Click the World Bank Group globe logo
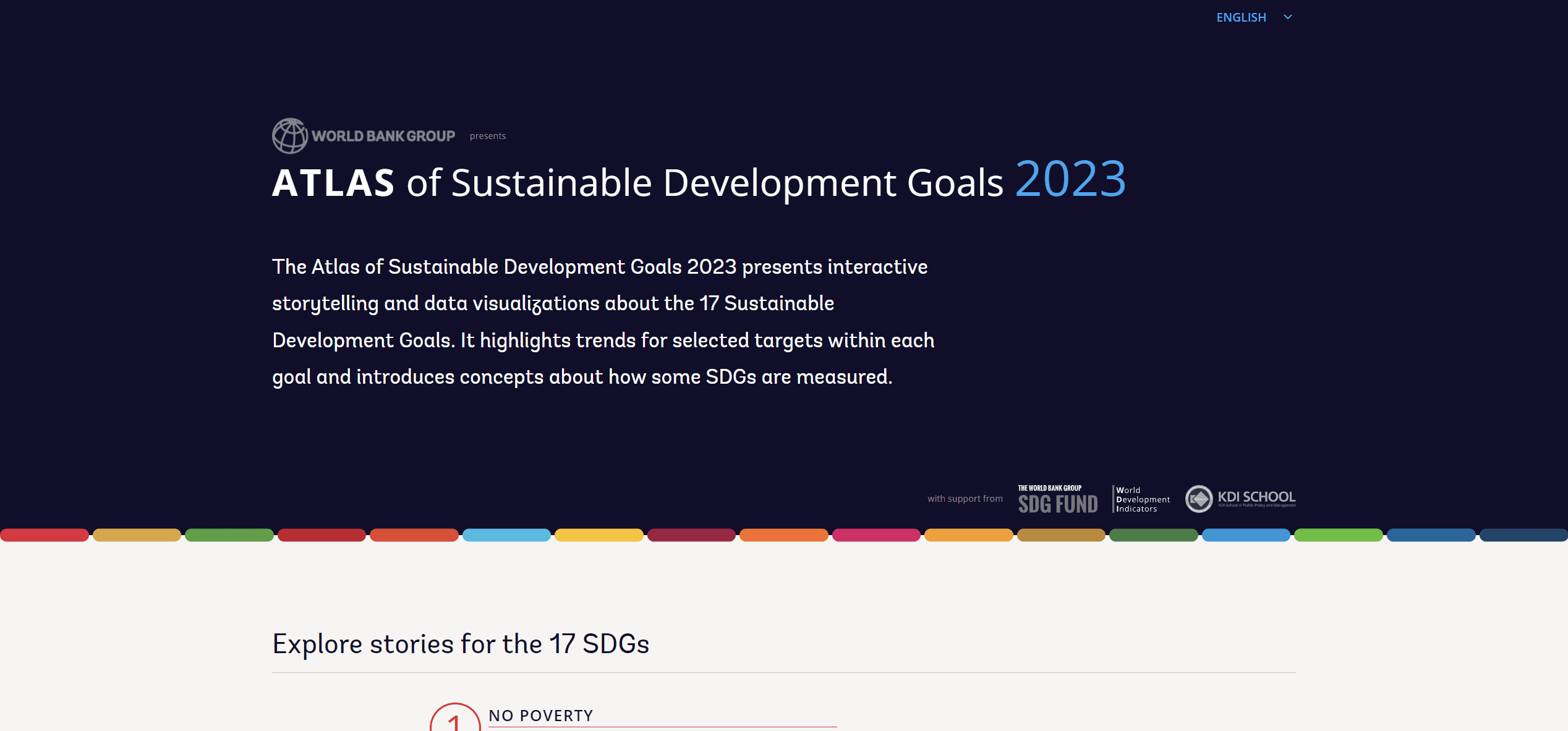This screenshot has width=1568, height=731. (x=289, y=135)
